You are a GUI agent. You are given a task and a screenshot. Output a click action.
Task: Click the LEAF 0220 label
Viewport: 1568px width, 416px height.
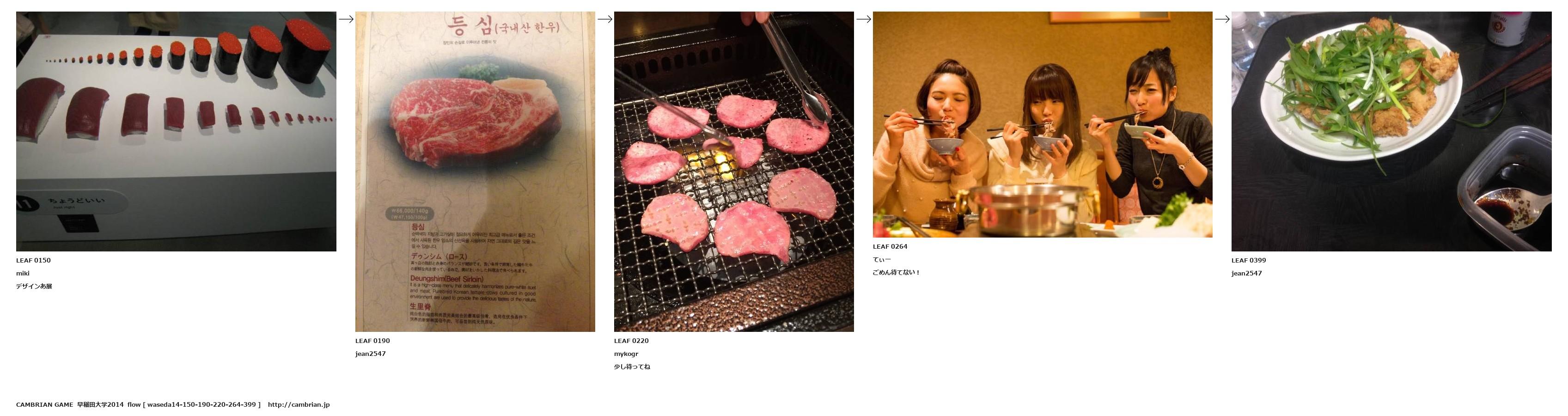[631, 341]
